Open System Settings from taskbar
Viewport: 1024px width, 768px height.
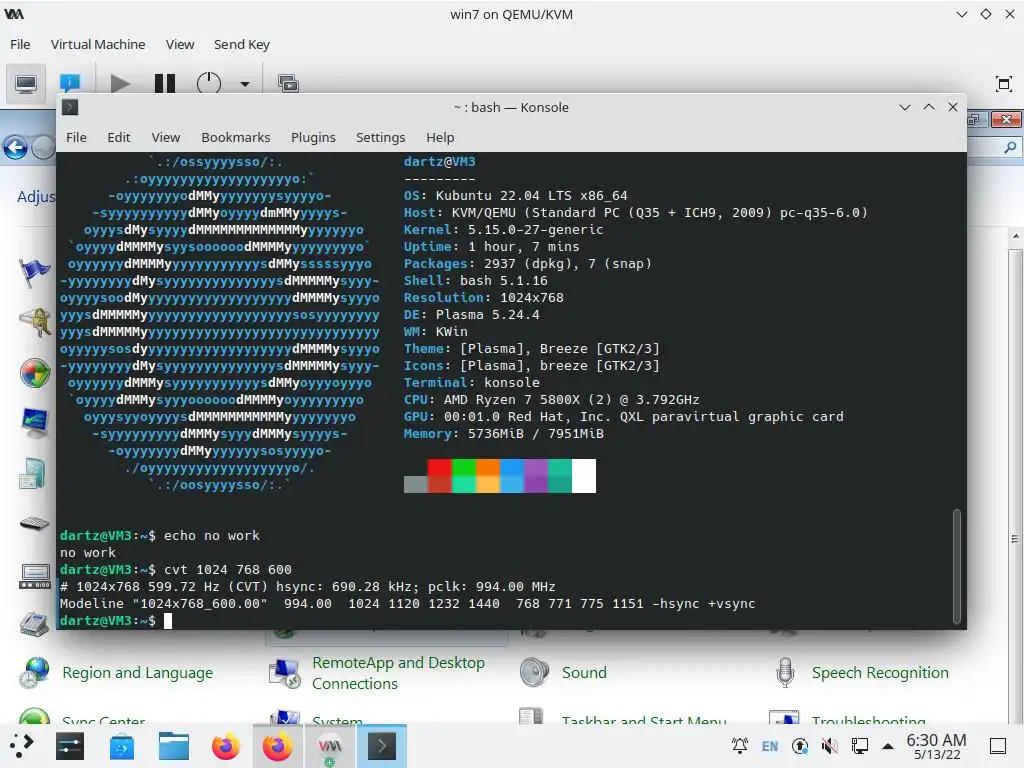[70, 746]
